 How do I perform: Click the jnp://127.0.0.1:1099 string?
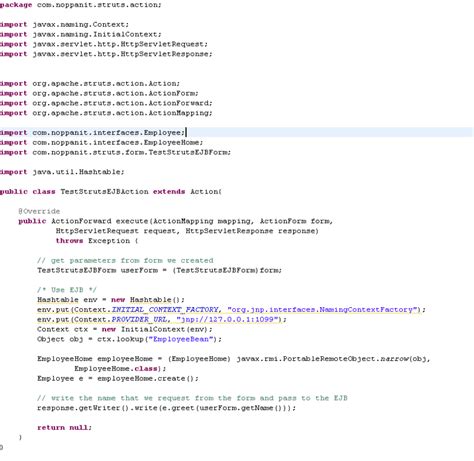point(227,319)
